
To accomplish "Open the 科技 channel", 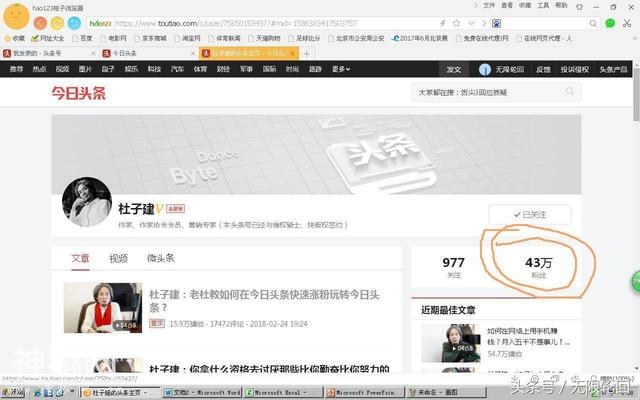I will pos(154,69).
